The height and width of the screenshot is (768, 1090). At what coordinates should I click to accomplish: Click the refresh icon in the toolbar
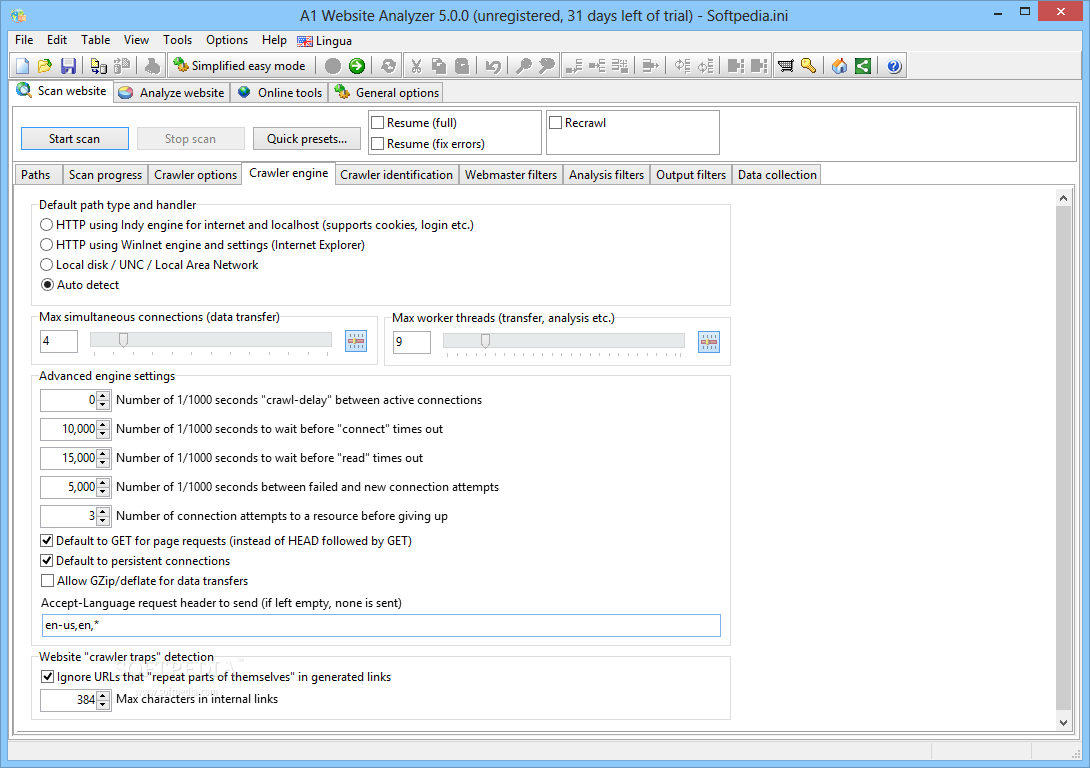[x=389, y=66]
